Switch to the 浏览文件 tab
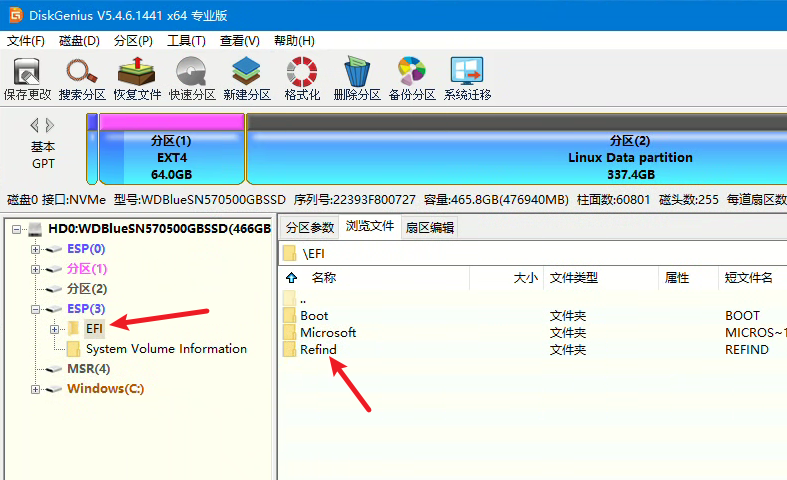Image resolution: width=787 pixels, height=480 pixels. tap(370, 226)
